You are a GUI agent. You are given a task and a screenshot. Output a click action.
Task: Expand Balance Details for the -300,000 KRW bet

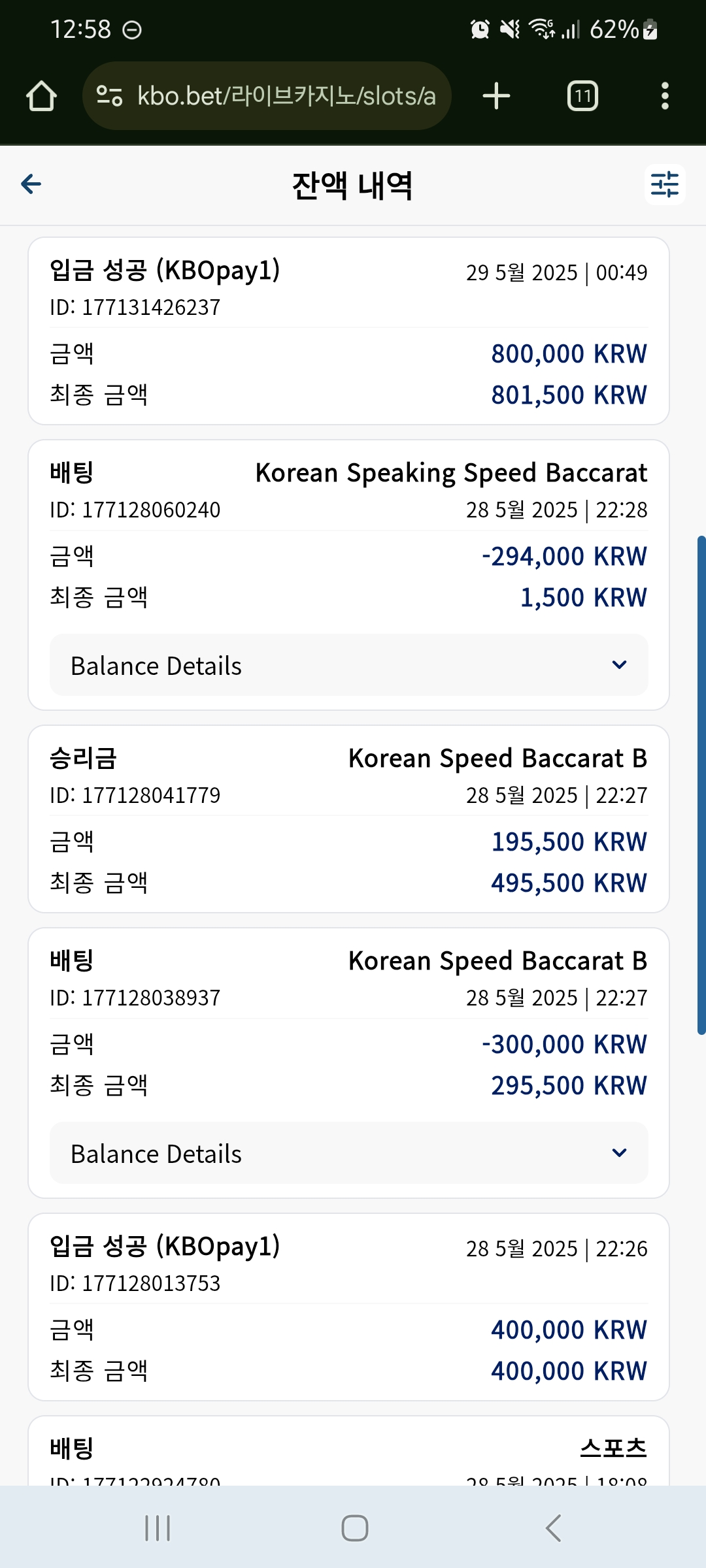(349, 1153)
